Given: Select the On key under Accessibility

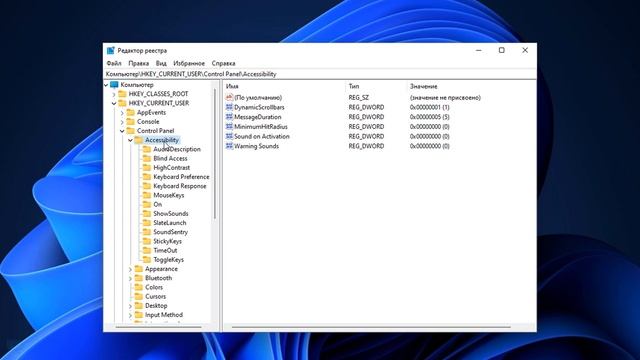Looking at the screenshot, I should click(x=158, y=204).
